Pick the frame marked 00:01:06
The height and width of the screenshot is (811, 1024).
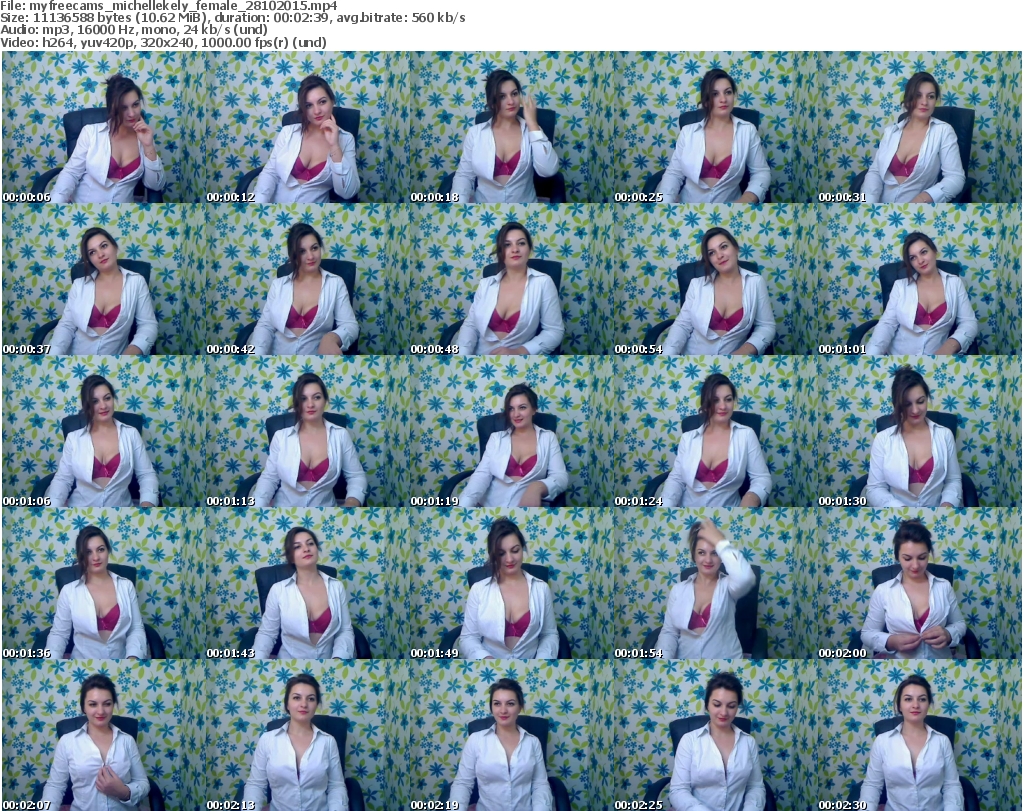click(104, 432)
